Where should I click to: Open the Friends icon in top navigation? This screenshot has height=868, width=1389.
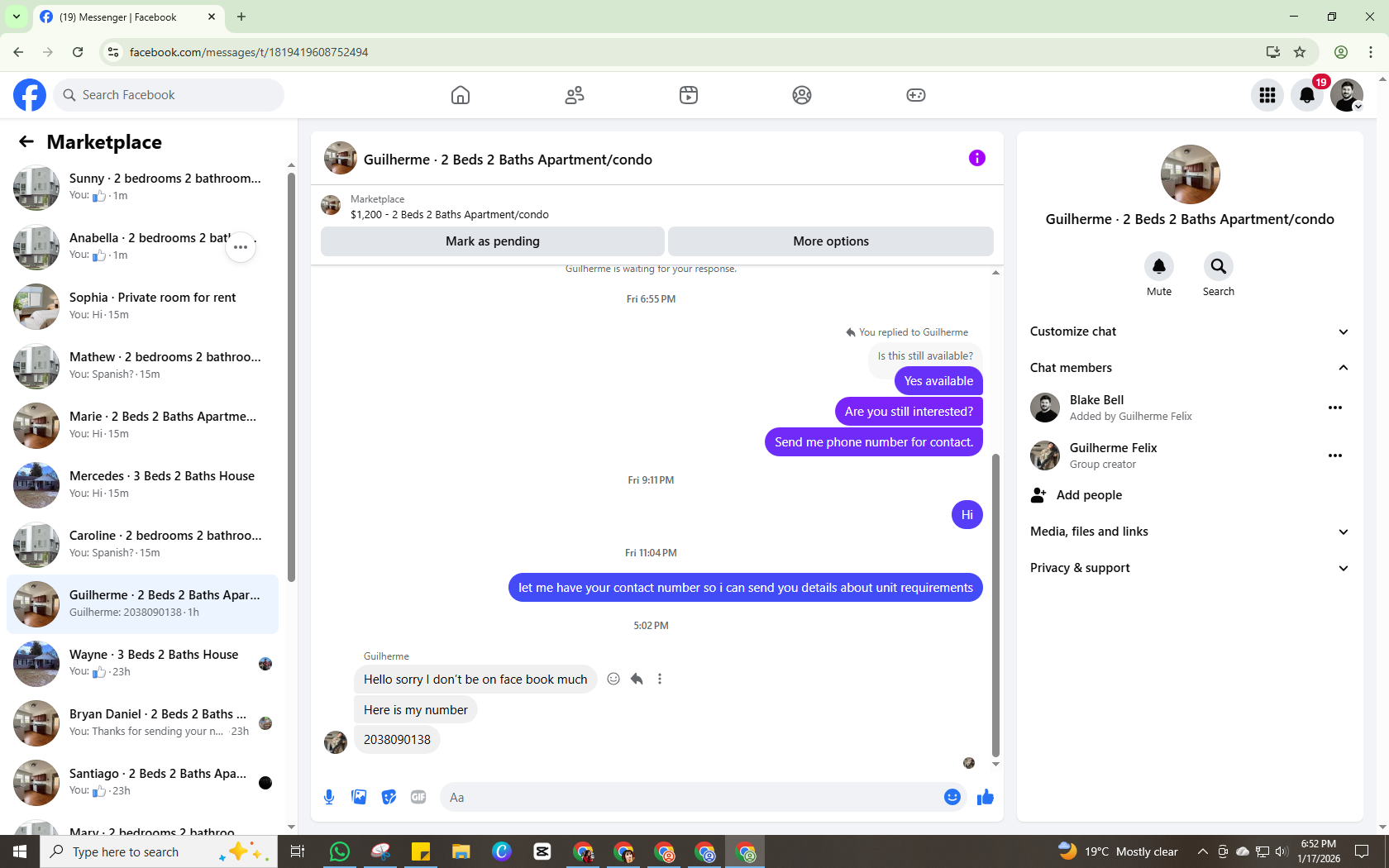[575, 95]
